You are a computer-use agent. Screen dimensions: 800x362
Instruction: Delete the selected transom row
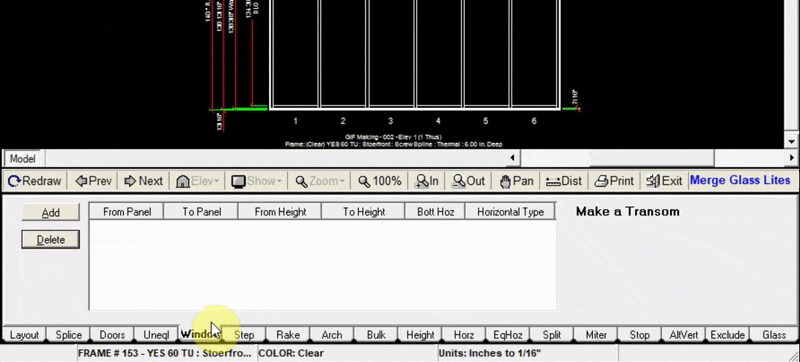pos(51,239)
